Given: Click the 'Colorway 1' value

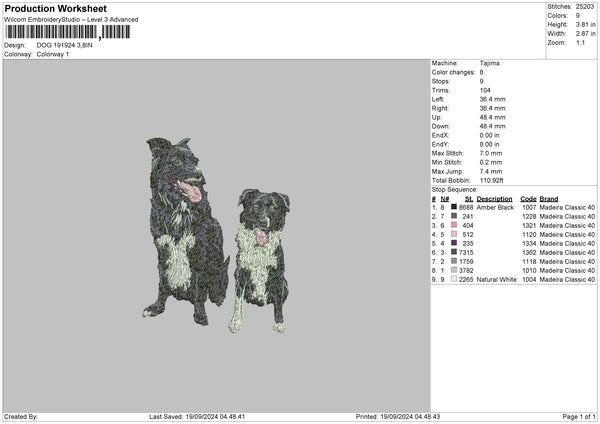Looking at the screenshot, I should pyautogui.click(x=53, y=54).
